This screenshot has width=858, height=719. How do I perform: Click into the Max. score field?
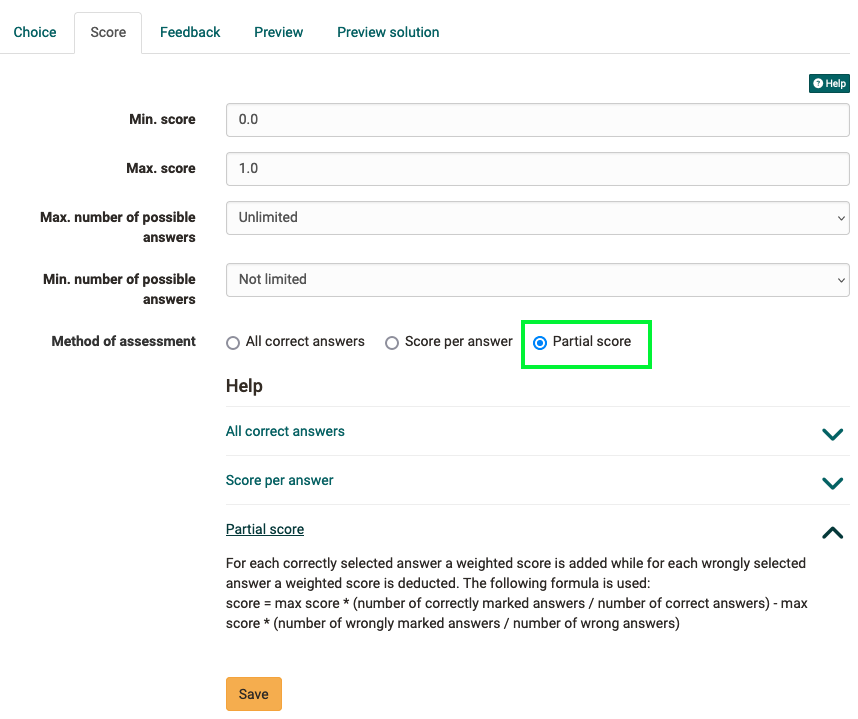[537, 168]
